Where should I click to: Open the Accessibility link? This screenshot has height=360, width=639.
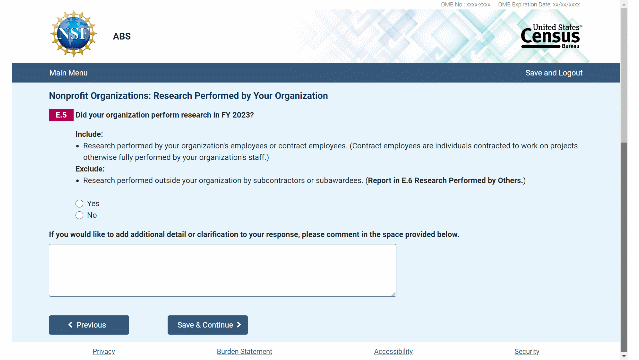coord(393,351)
